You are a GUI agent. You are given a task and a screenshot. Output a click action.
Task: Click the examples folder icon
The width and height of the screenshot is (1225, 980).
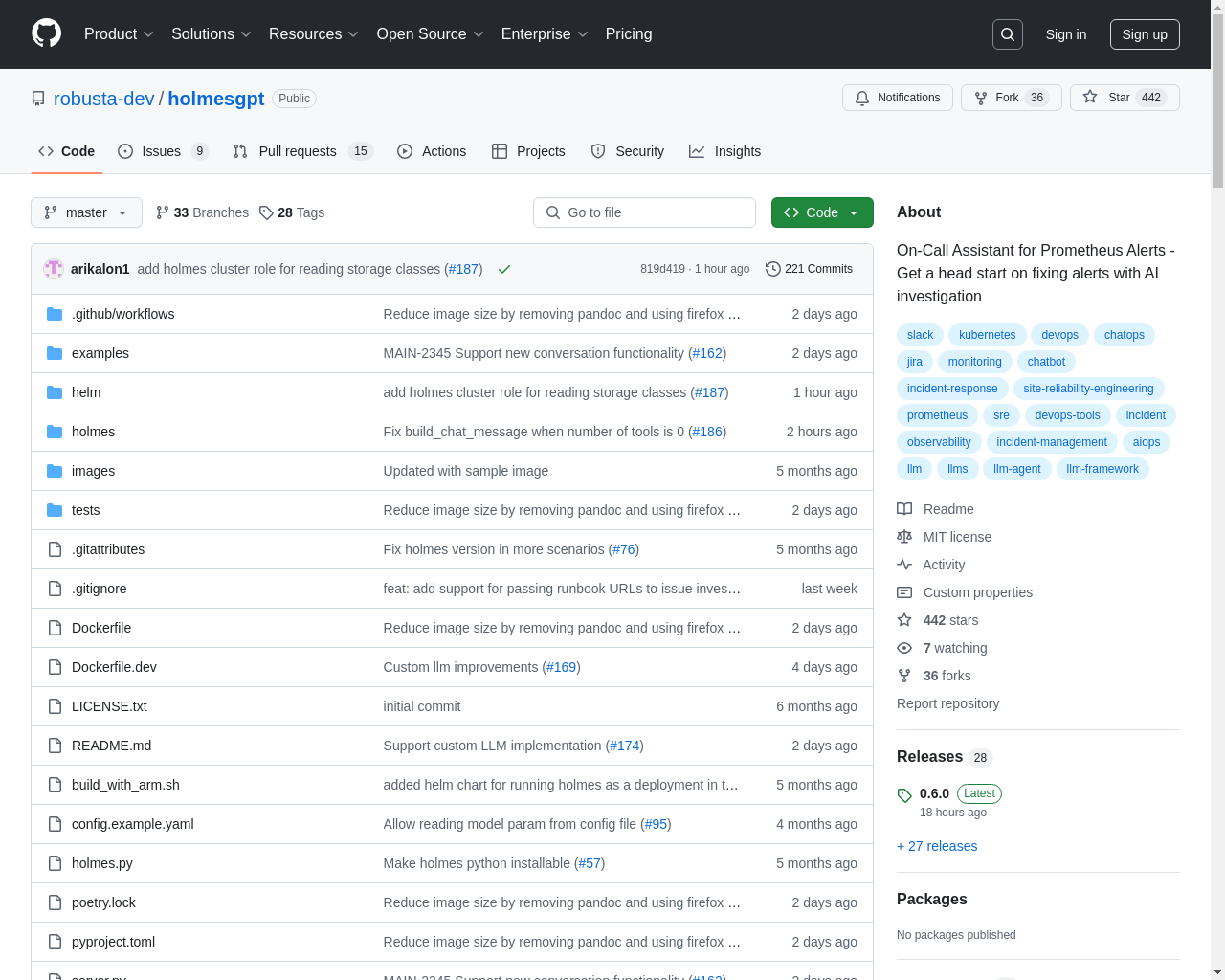pos(55,353)
